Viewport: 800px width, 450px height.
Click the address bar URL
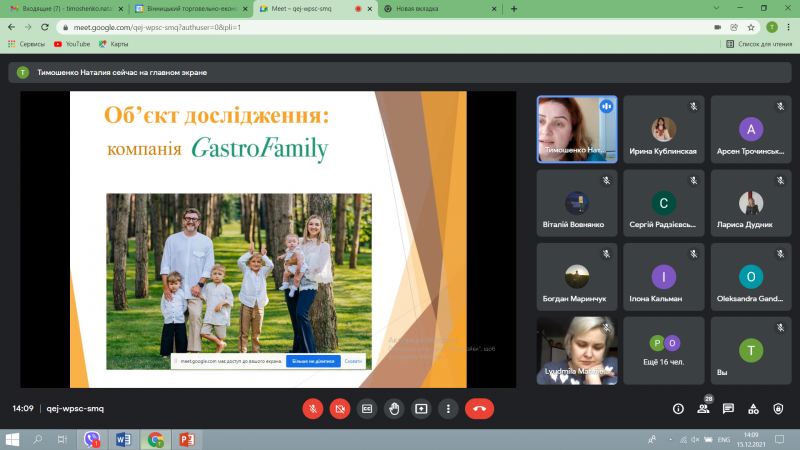point(157,27)
